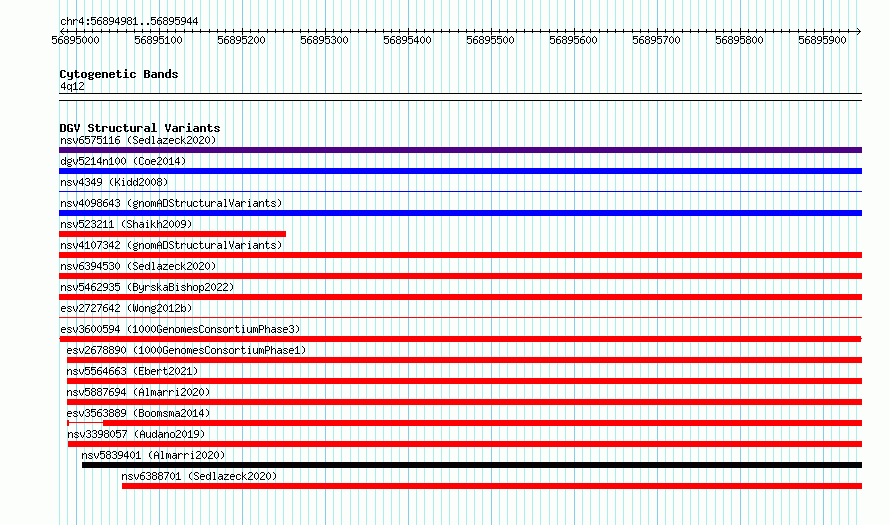The width and height of the screenshot is (890, 525).
Task: Open the nsv4349 (Kidd2008) variant label
Action: 114,182
